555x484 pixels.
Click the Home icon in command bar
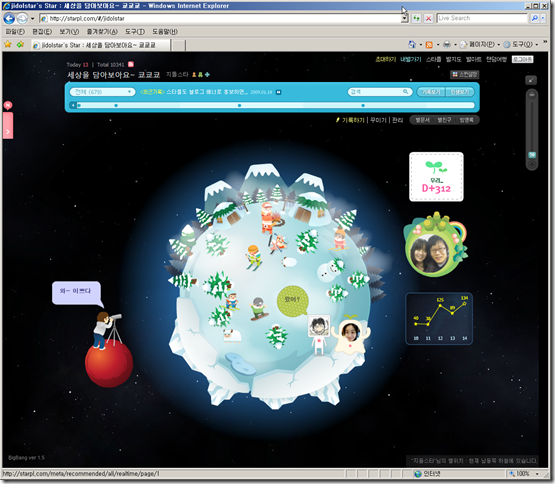click(x=412, y=44)
